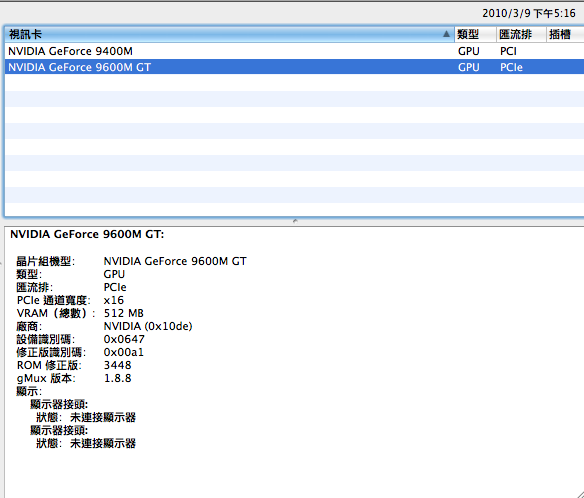
Task: Select the NVIDIA GeForce 9400M row
Action: 294,51
